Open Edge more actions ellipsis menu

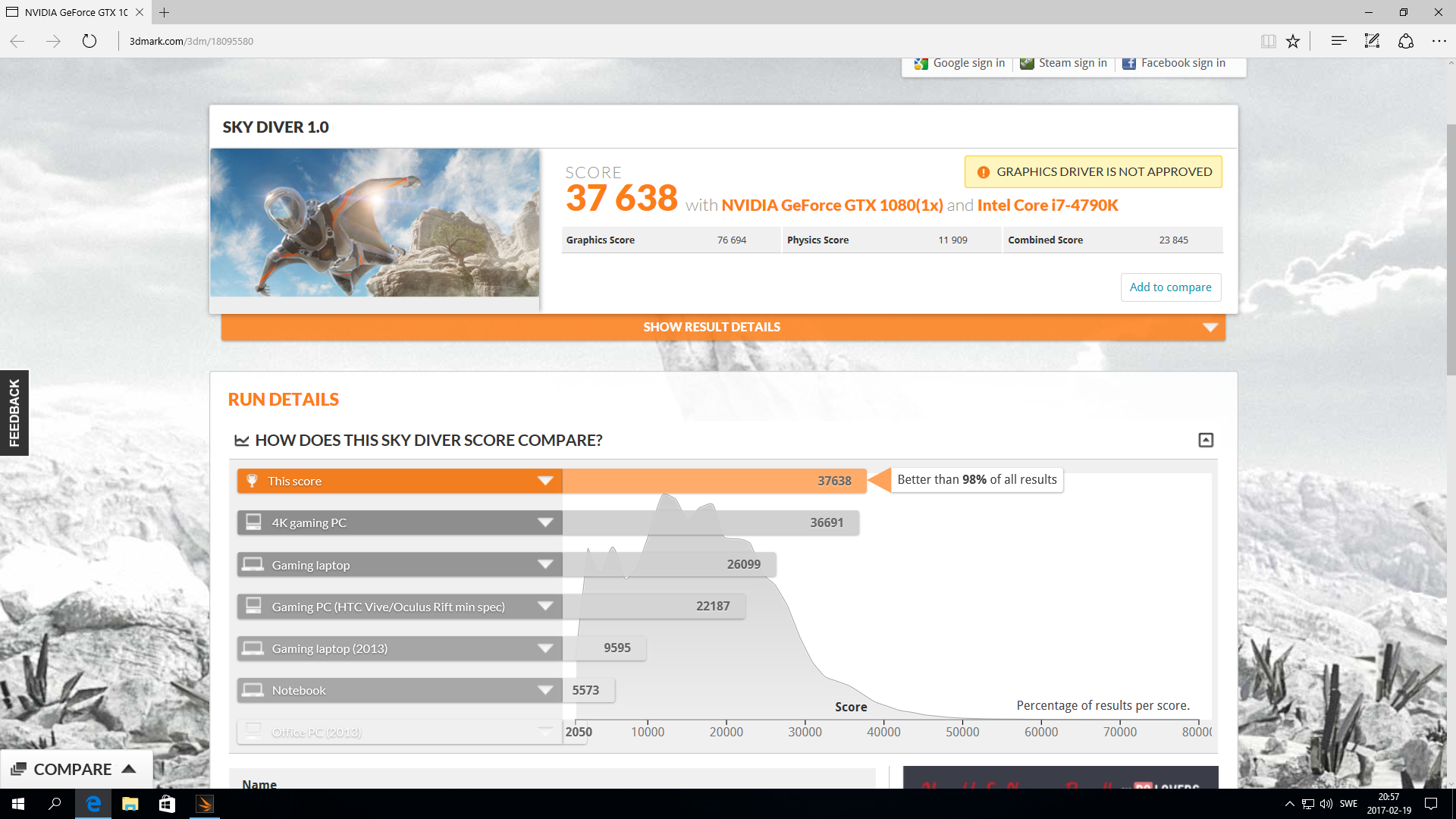pos(1439,41)
